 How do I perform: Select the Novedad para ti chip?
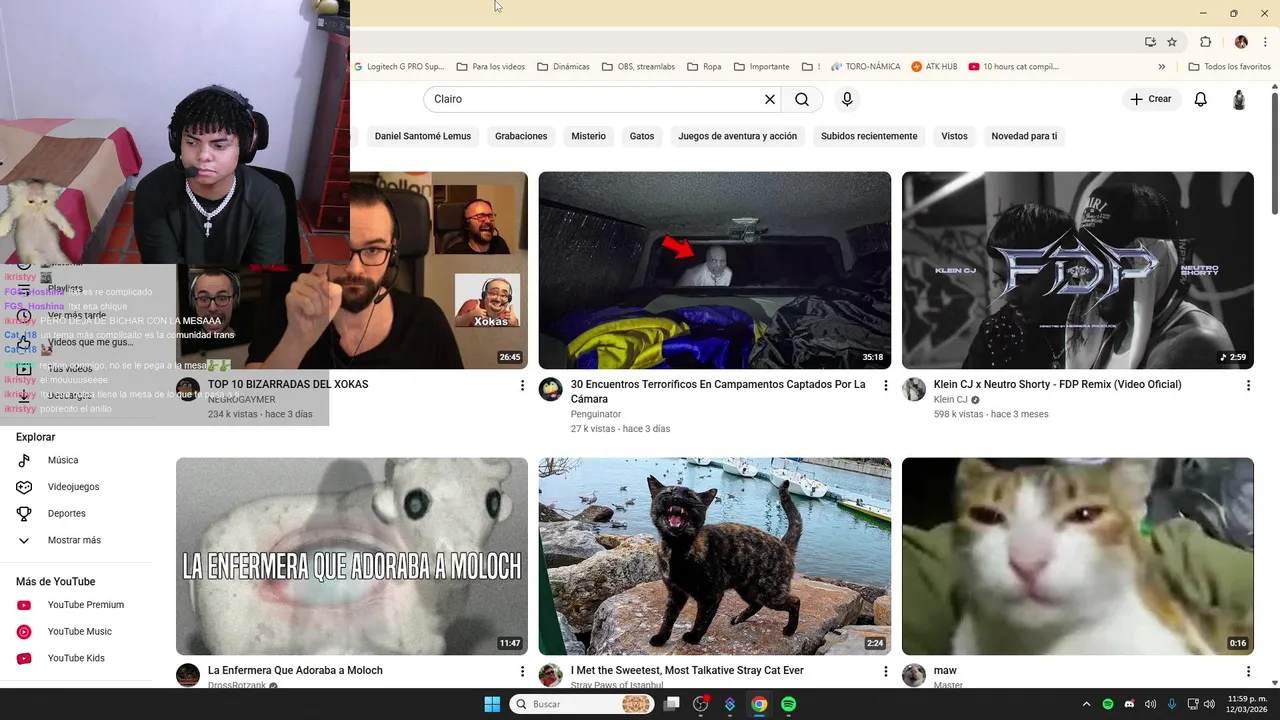point(1024,136)
